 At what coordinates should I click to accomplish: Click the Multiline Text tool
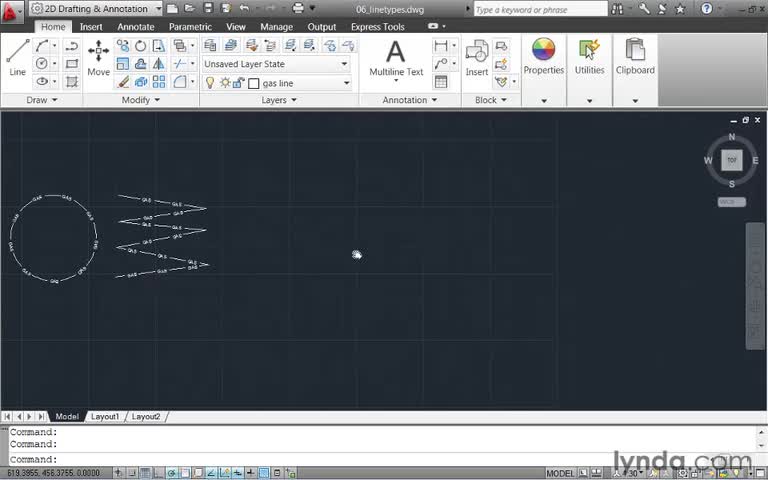pos(396,58)
